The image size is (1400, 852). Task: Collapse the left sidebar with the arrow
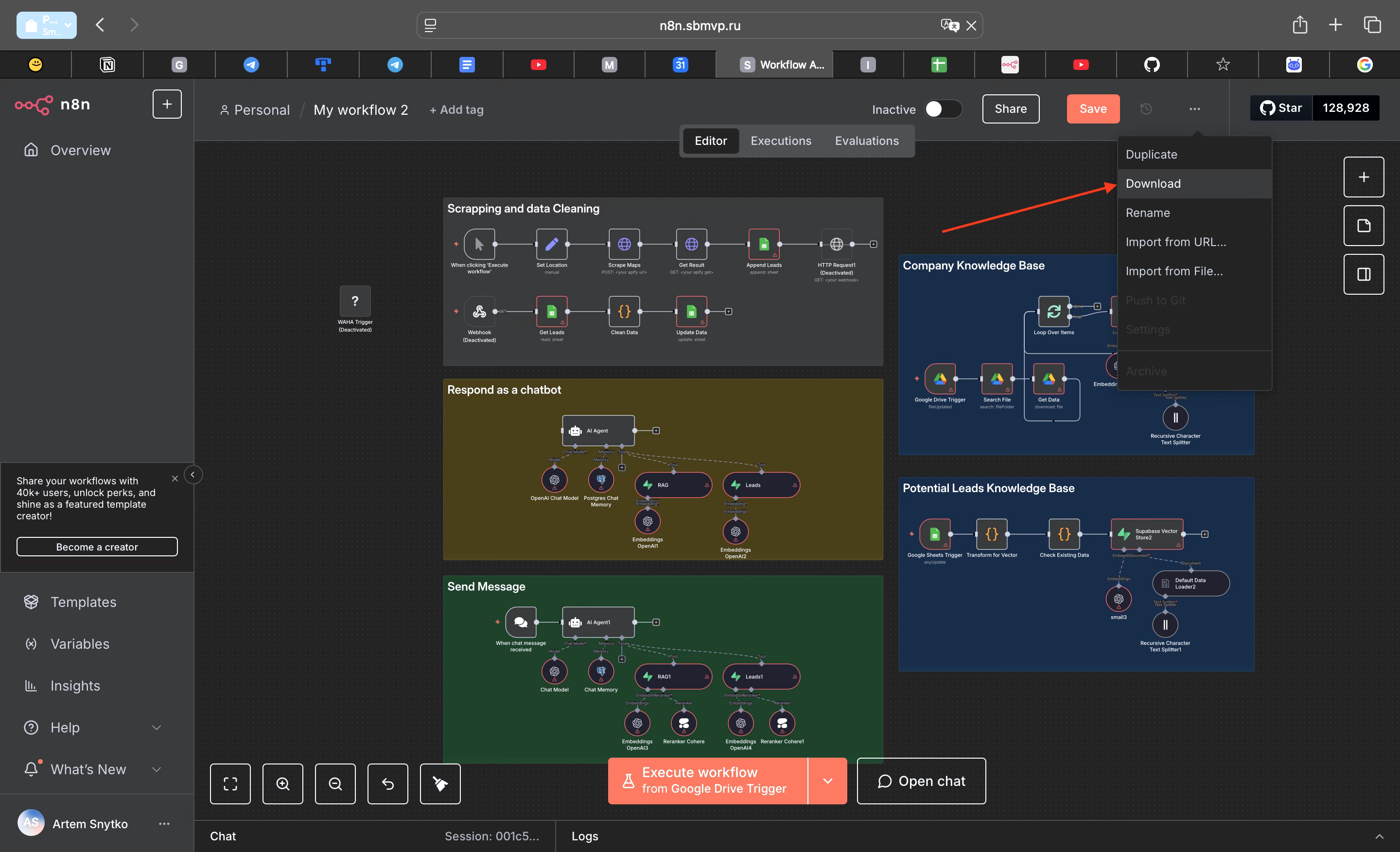pos(192,475)
